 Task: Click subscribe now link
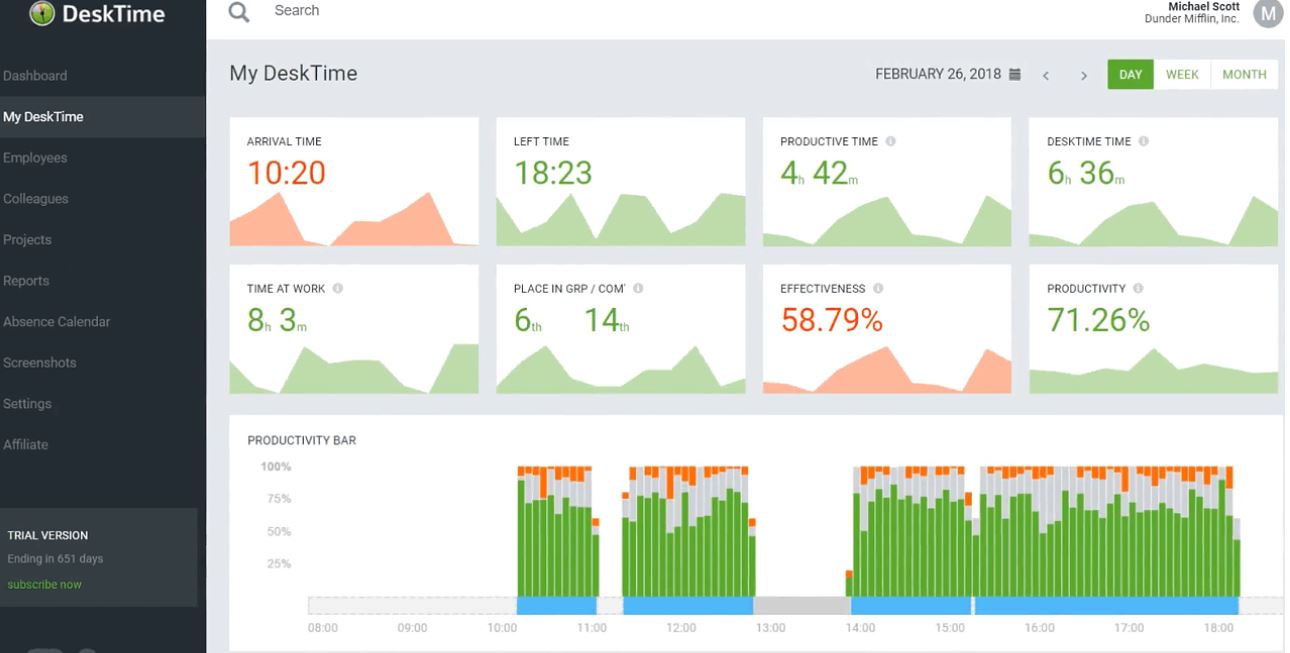tap(45, 584)
